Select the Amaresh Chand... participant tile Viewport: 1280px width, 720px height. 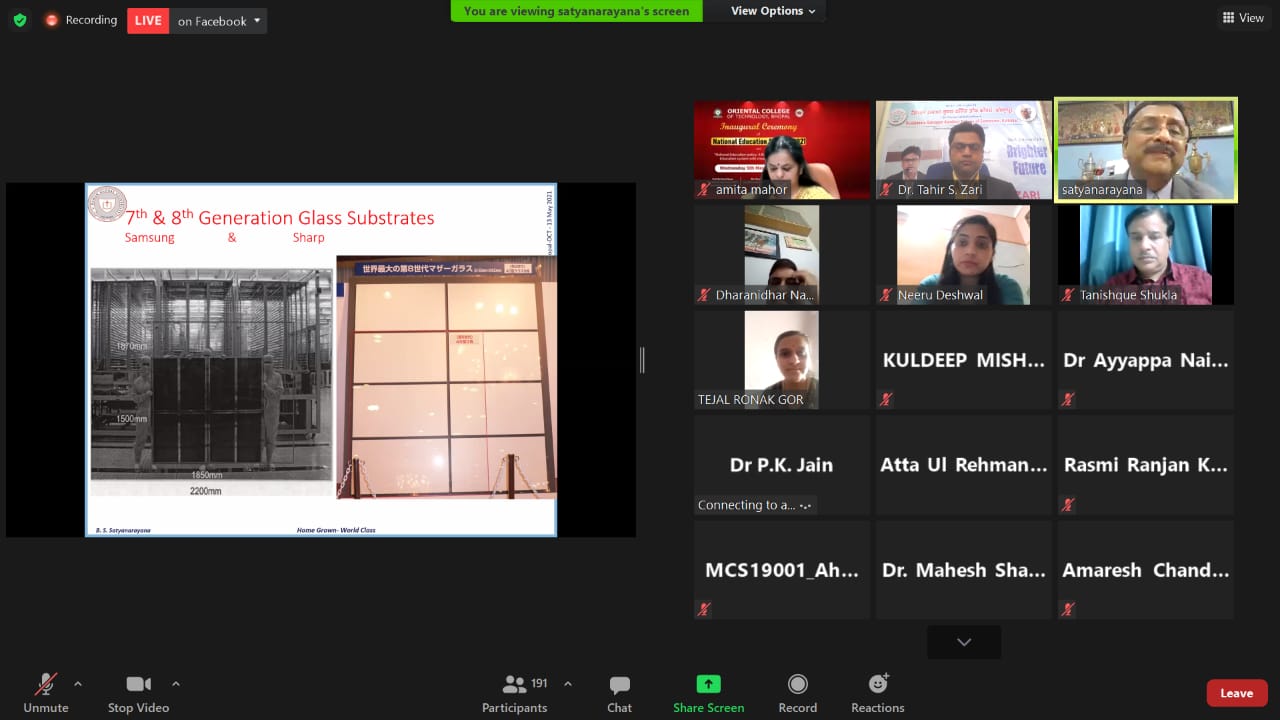coord(1146,570)
